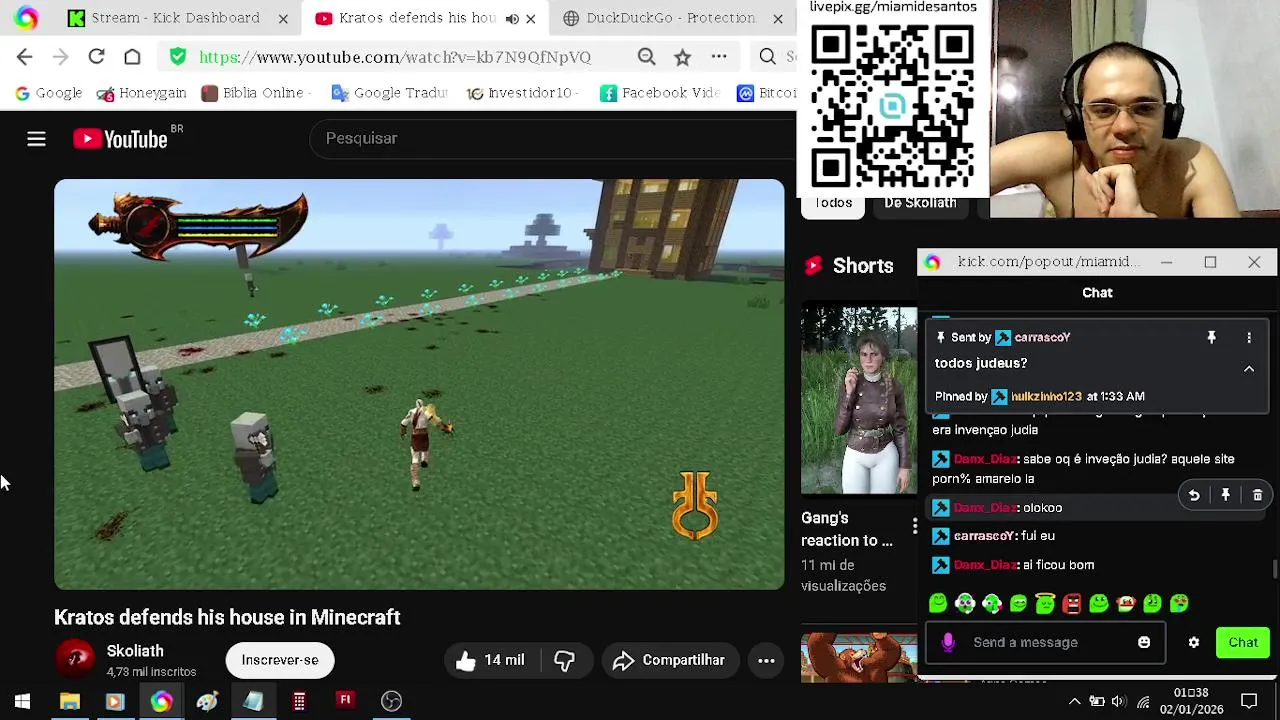Switch to DuckDuckGo - Protection tab

[670, 18]
